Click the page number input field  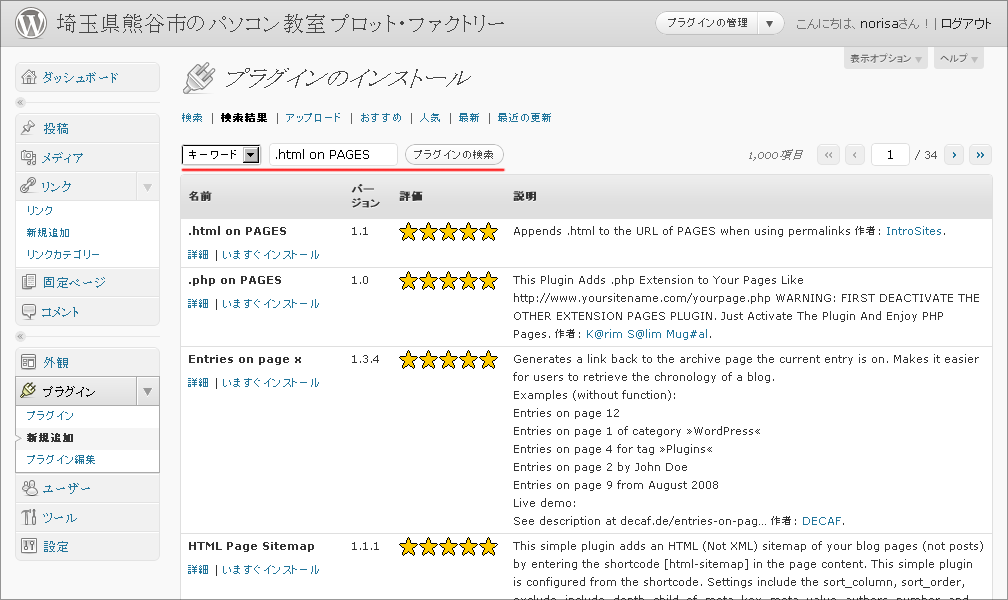890,155
